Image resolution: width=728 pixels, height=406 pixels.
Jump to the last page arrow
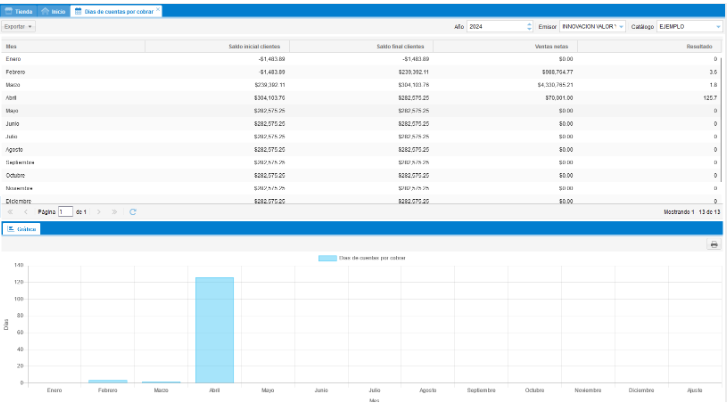coord(115,212)
